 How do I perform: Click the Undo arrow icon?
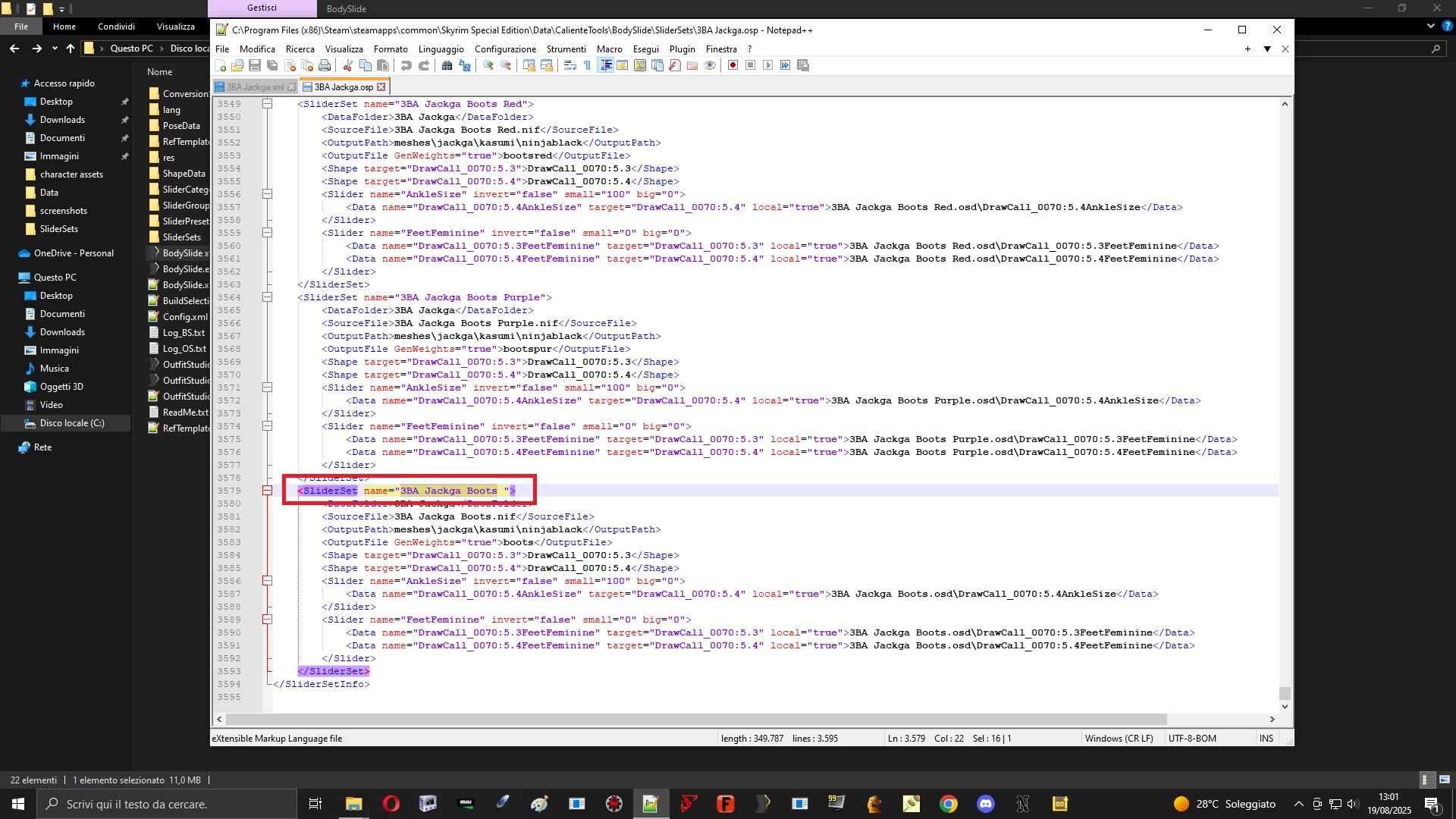406,65
